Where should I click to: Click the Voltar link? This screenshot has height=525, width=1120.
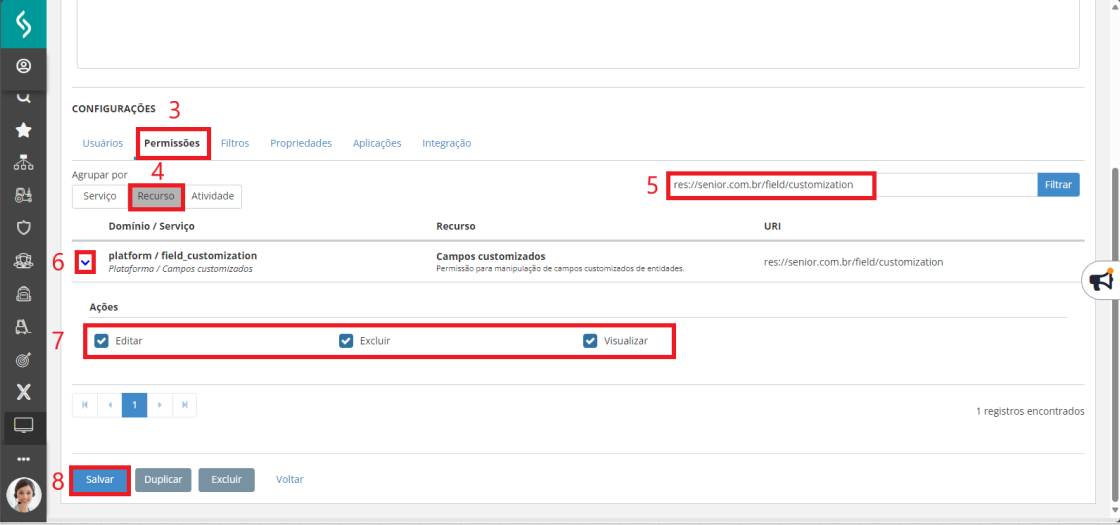(290, 480)
